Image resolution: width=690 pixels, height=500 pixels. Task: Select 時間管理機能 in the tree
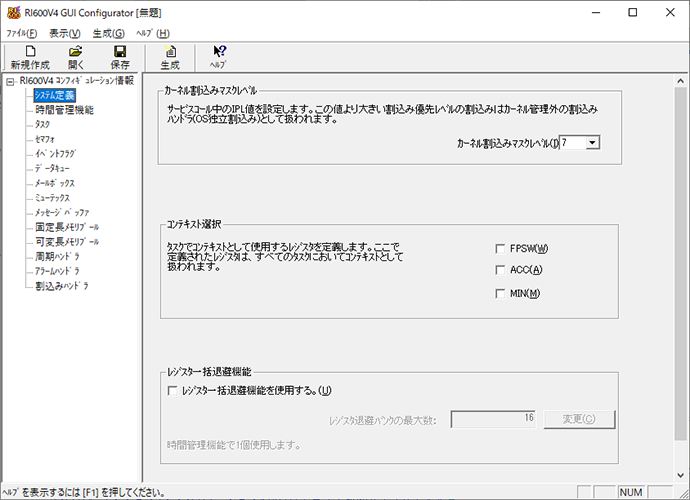click(64, 110)
